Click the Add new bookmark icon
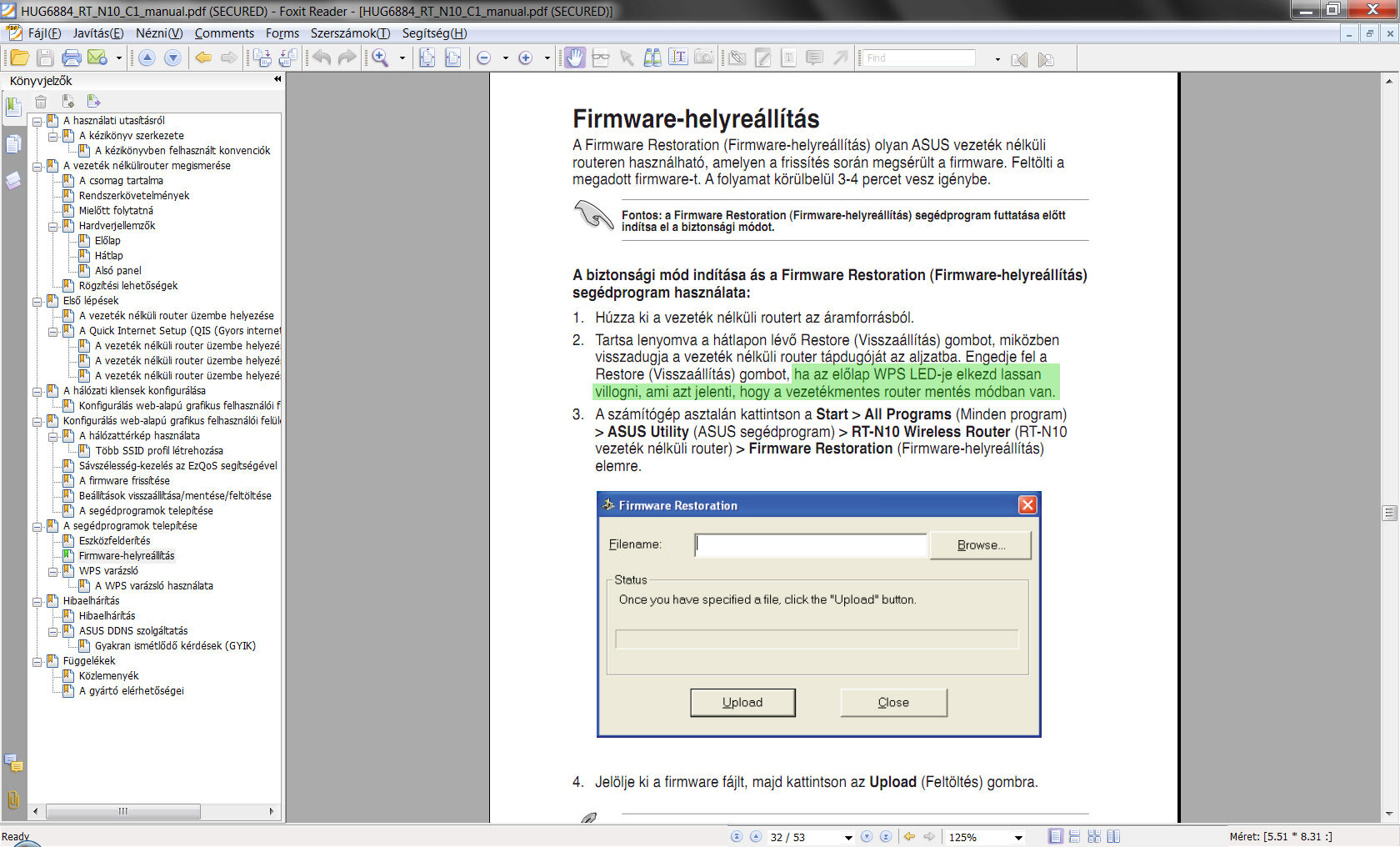 (68, 102)
